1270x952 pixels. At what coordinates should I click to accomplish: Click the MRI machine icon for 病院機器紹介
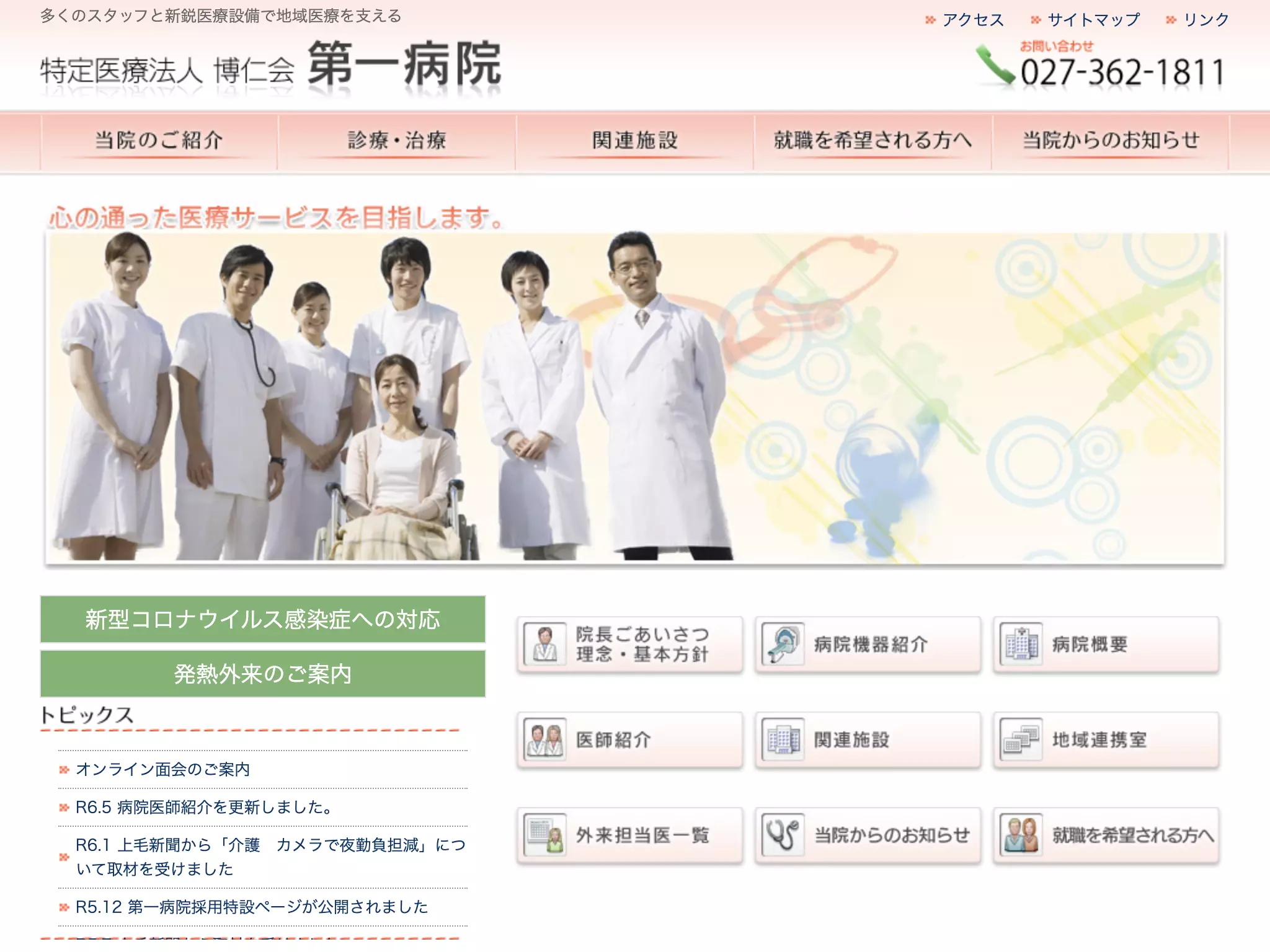click(783, 644)
